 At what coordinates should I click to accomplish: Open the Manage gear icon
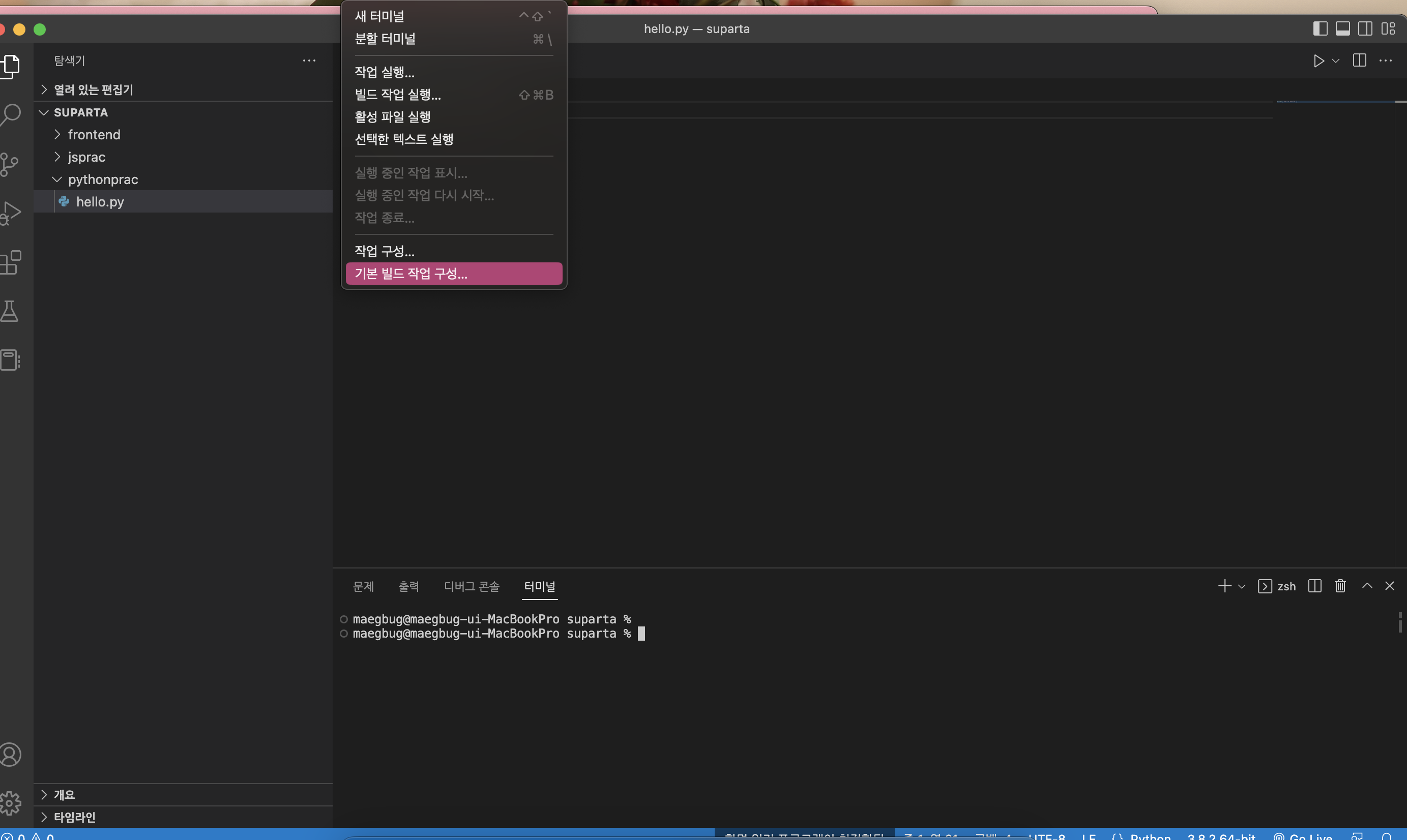pyautogui.click(x=10, y=803)
